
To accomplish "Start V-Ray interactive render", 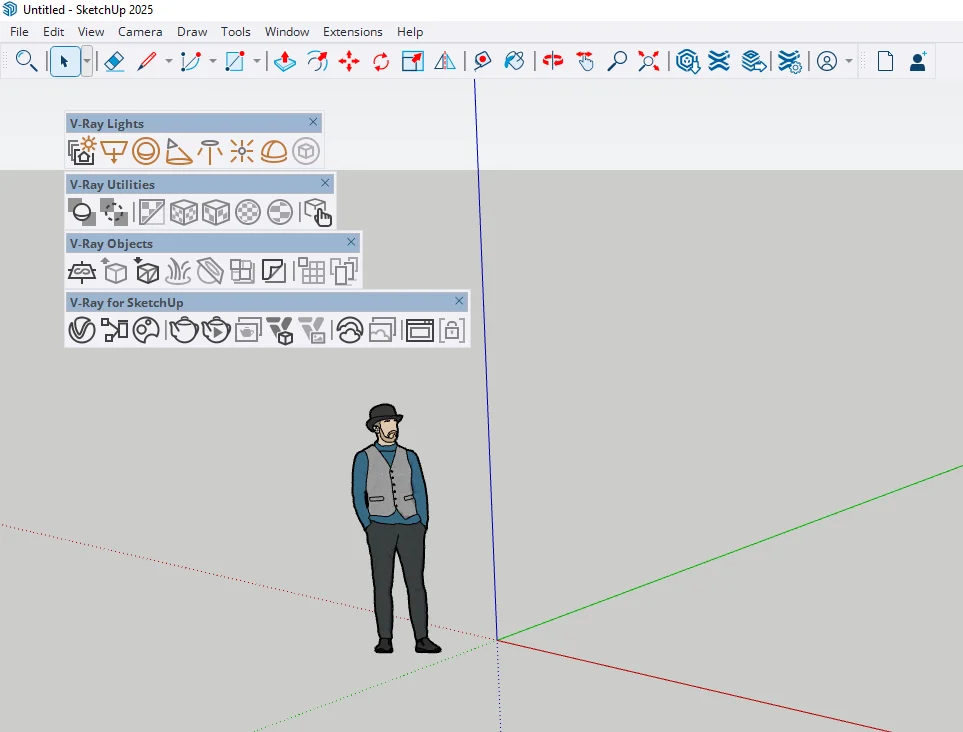I will (216, 330).
